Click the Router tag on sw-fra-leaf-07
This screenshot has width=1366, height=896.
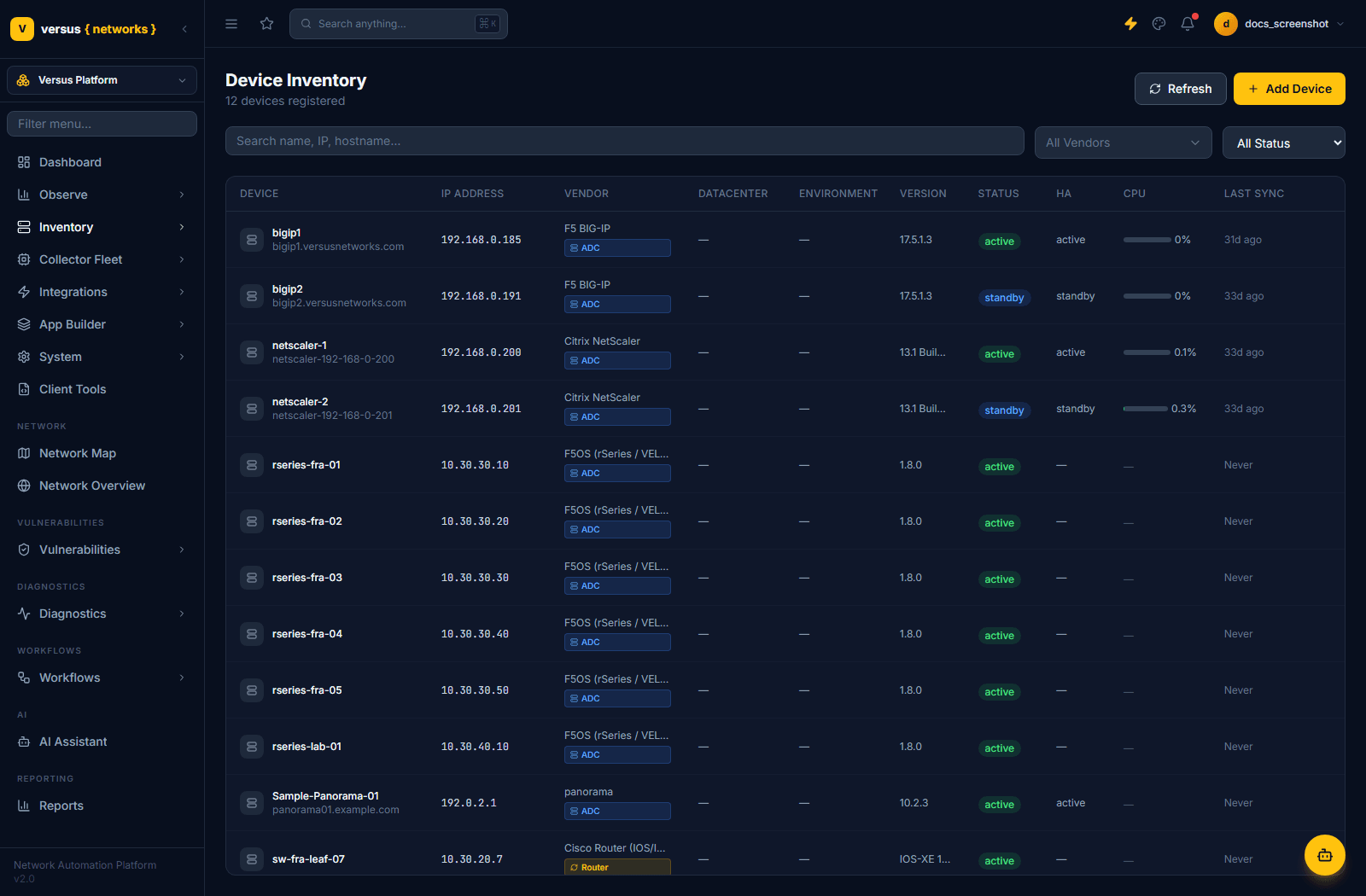[617, 867]
